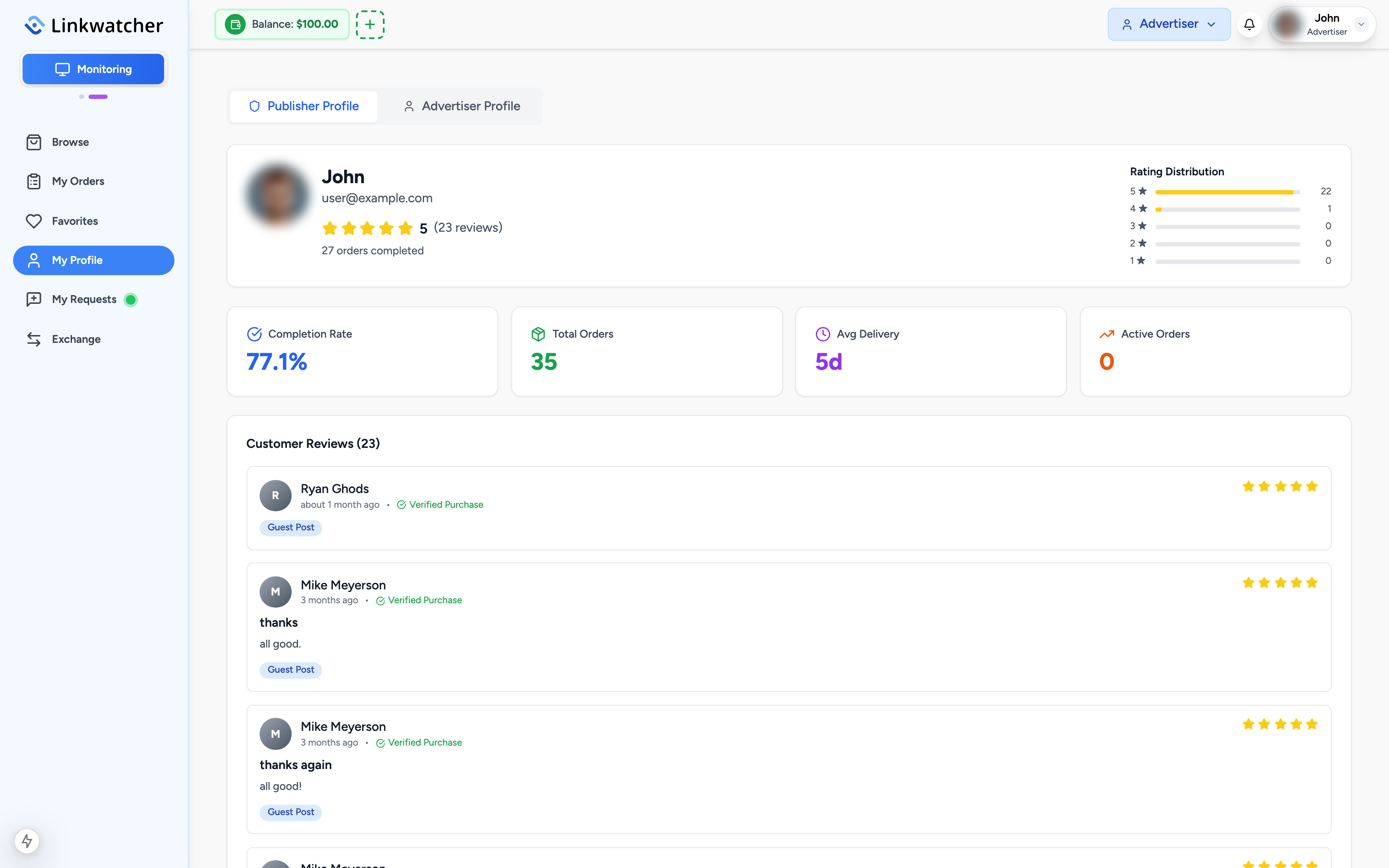Click John's avatar in the top bar
Viewport: 1389px width, 868px height.
point(1287,25)
